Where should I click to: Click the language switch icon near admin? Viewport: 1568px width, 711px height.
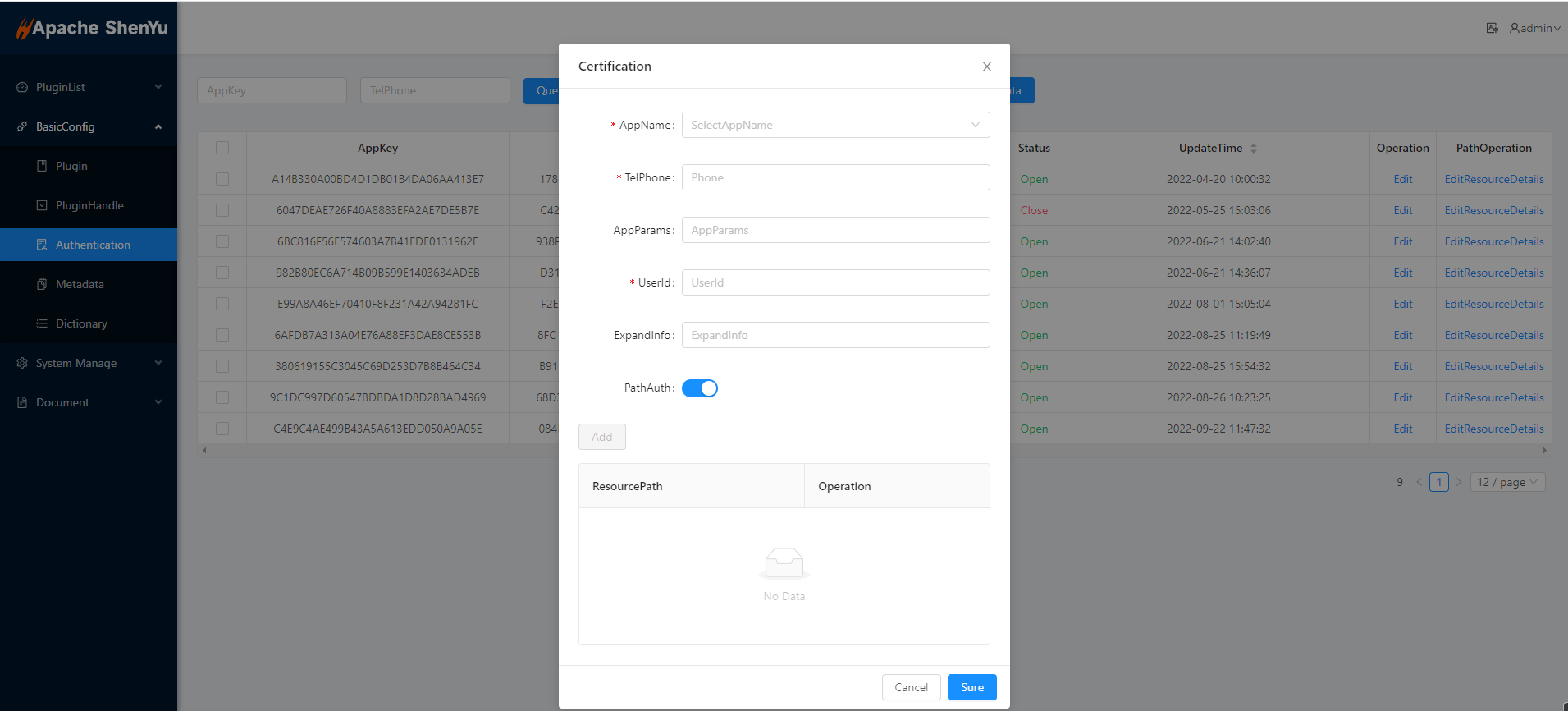1493,28
